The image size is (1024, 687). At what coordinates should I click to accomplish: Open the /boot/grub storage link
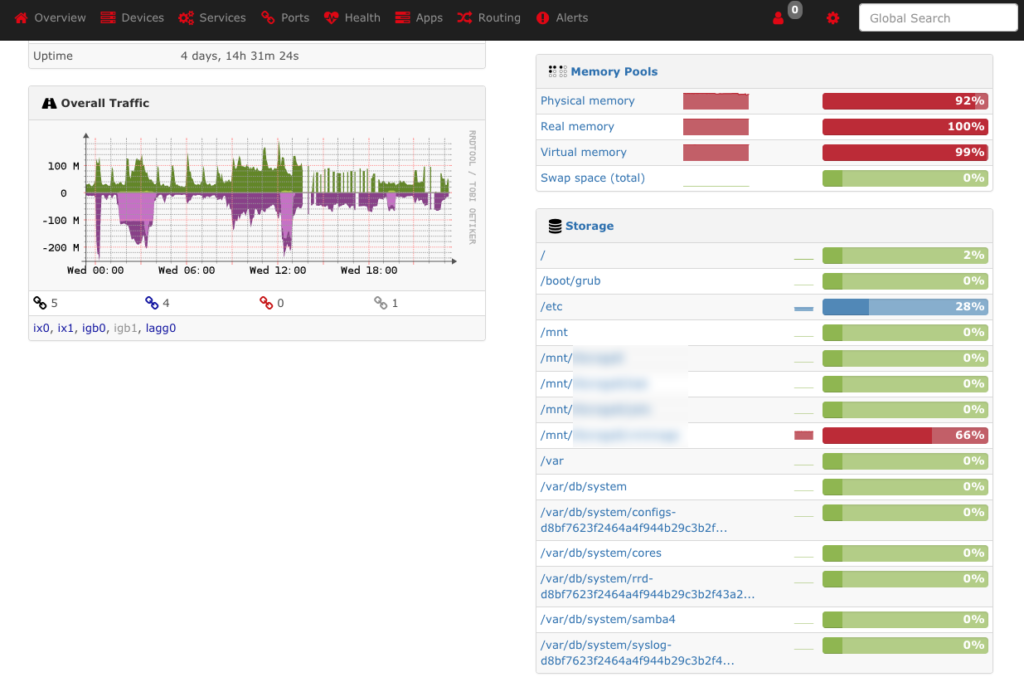click(x=570, y=281)
